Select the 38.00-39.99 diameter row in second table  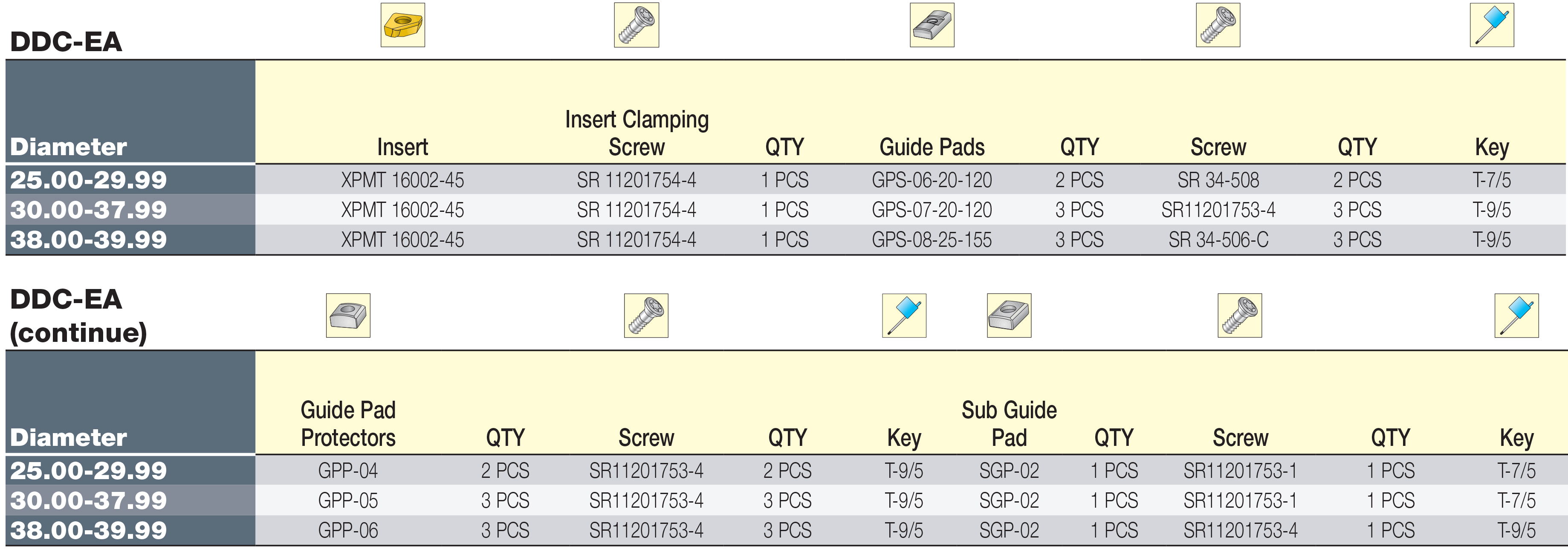(x=785, y=530)
